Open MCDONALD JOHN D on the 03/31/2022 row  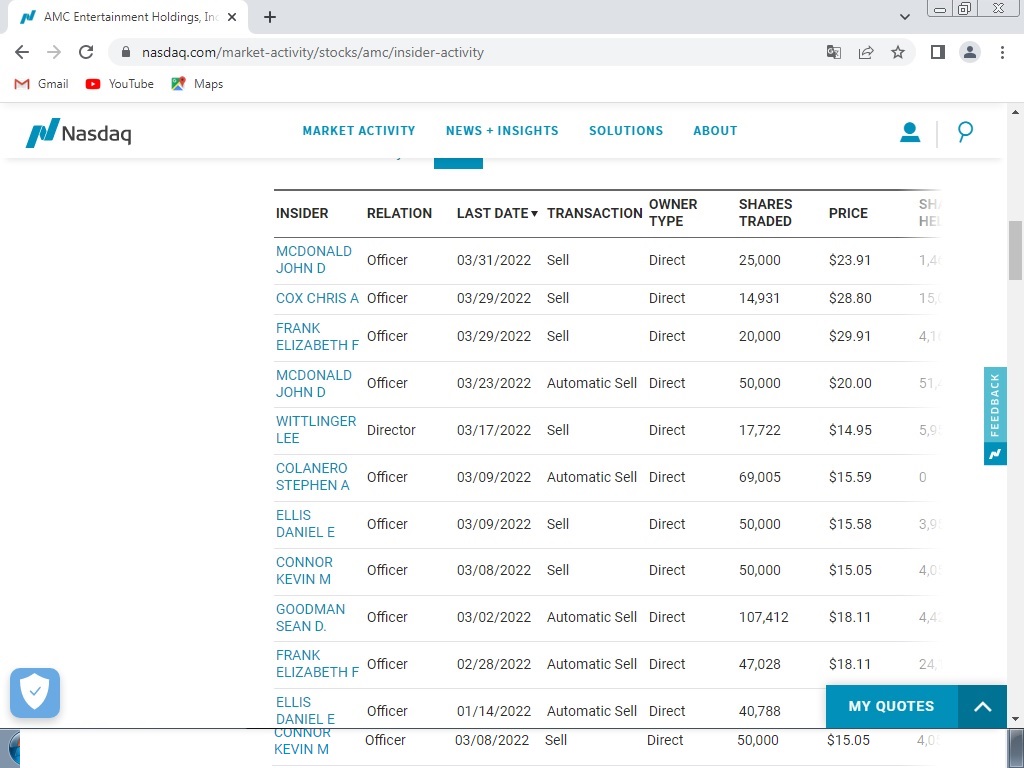[x=313, y=260]
